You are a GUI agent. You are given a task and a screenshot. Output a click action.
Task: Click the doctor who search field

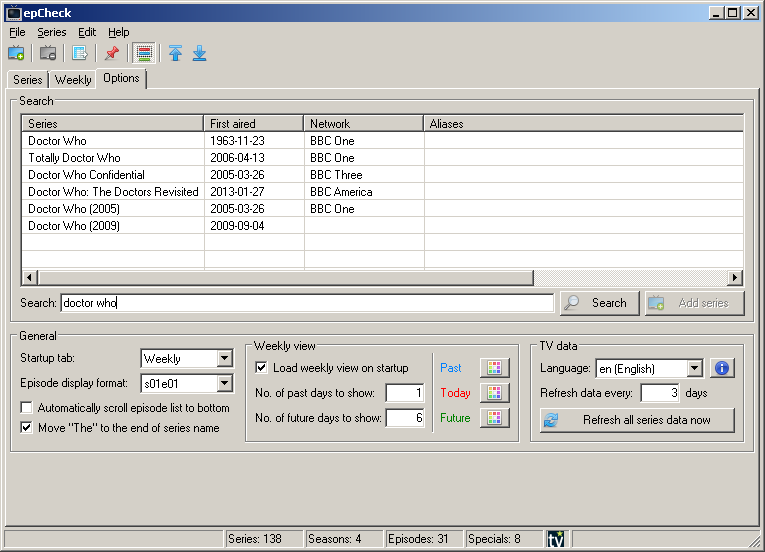pyautogui.click(x=307, y=303)
